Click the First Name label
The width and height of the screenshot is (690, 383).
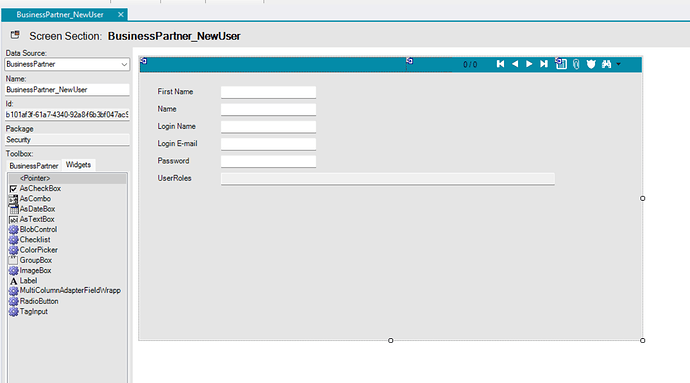click(175, 92)
